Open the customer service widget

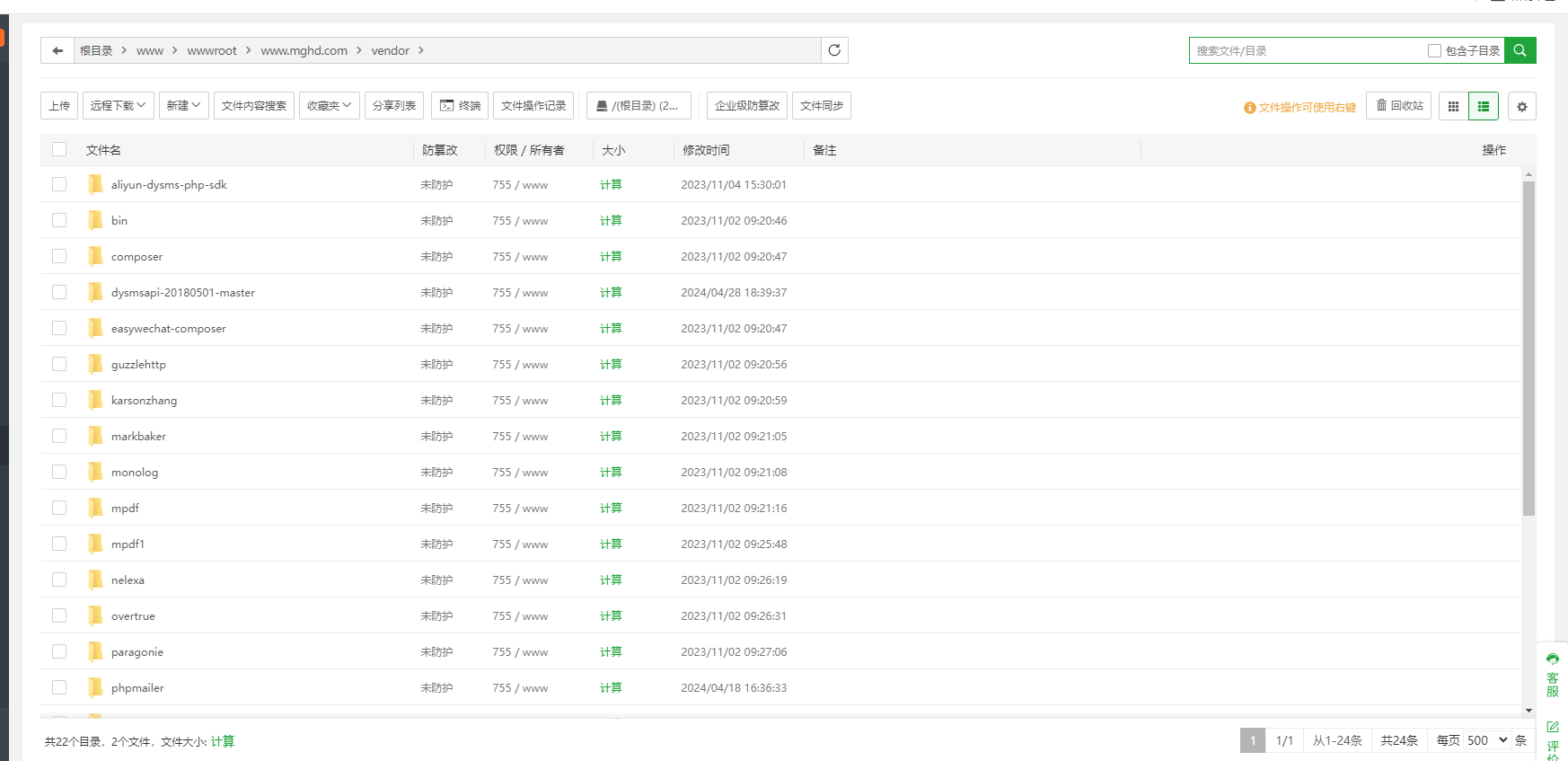click(1553, 675)
